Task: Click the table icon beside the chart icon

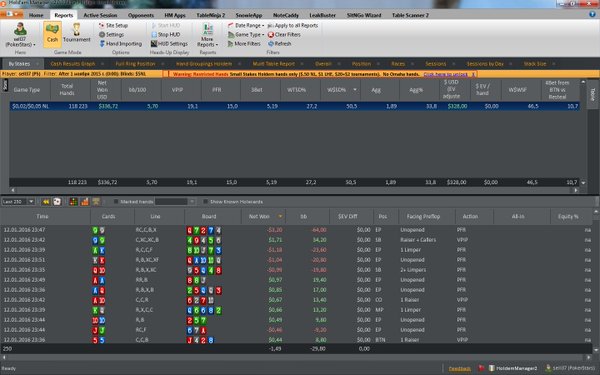Action: pos(96,202)
